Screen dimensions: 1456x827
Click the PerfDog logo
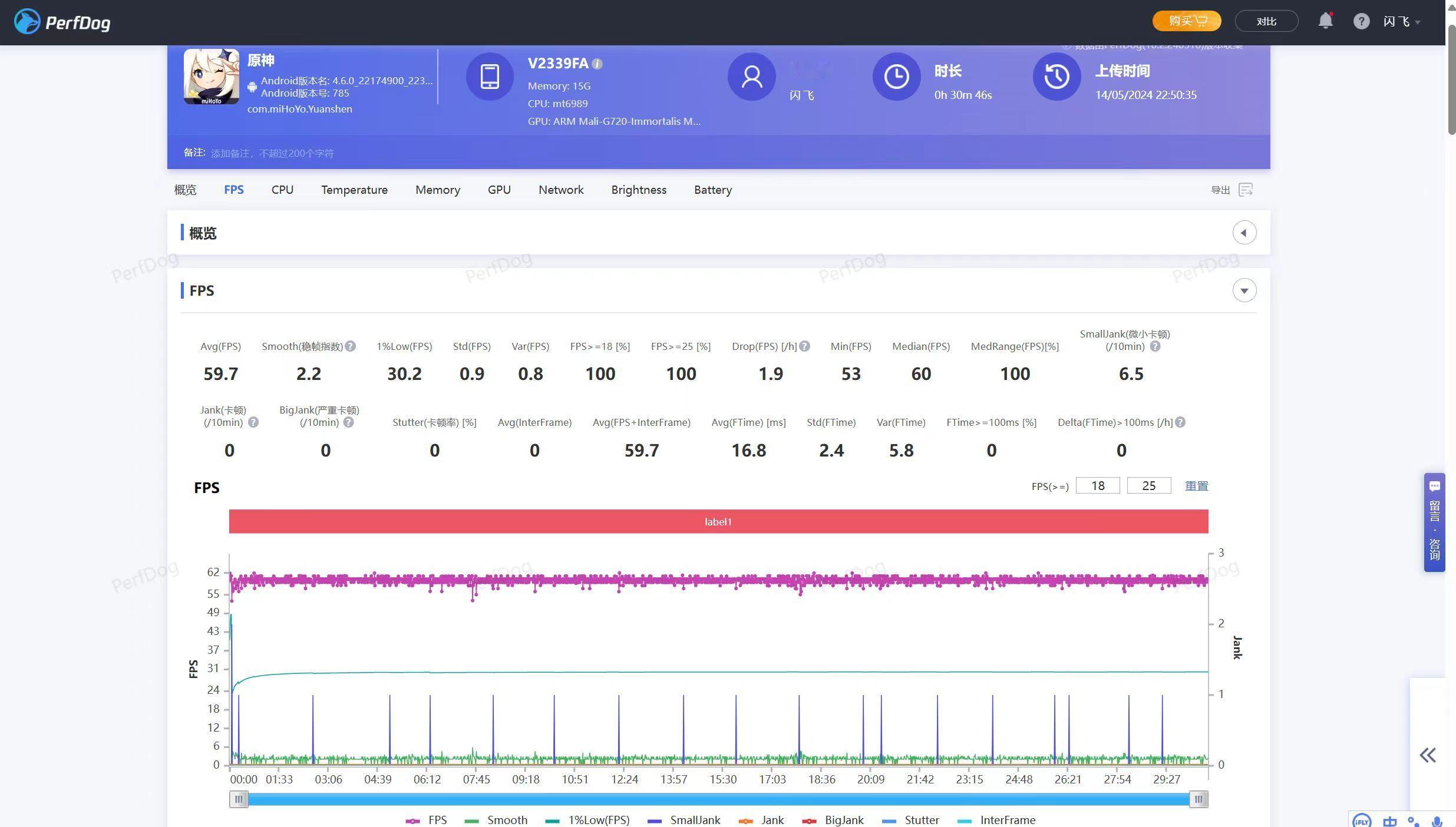[62, 22]
